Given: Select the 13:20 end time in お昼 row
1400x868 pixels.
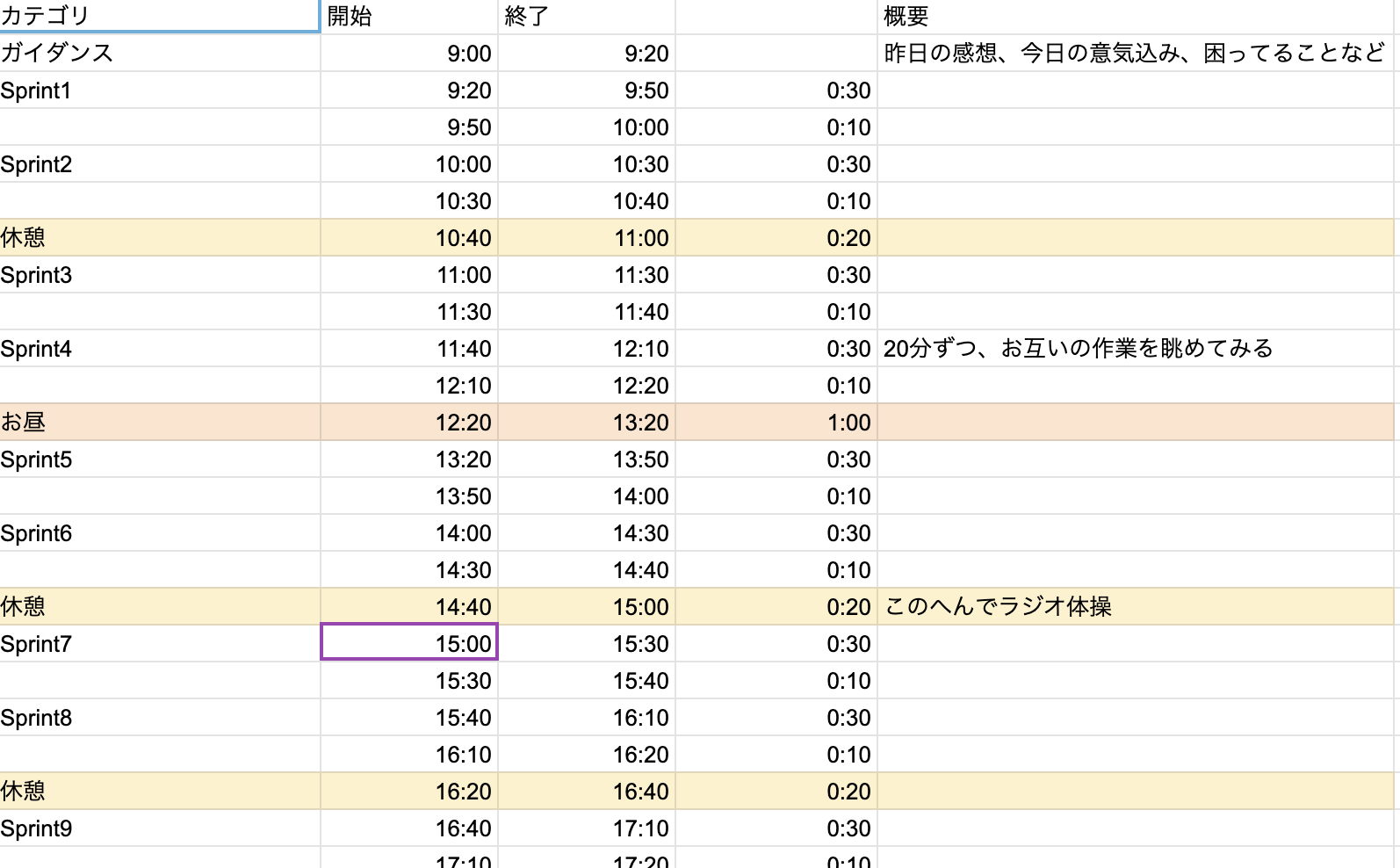Looking at the screenshot, I should click(587, 423).
